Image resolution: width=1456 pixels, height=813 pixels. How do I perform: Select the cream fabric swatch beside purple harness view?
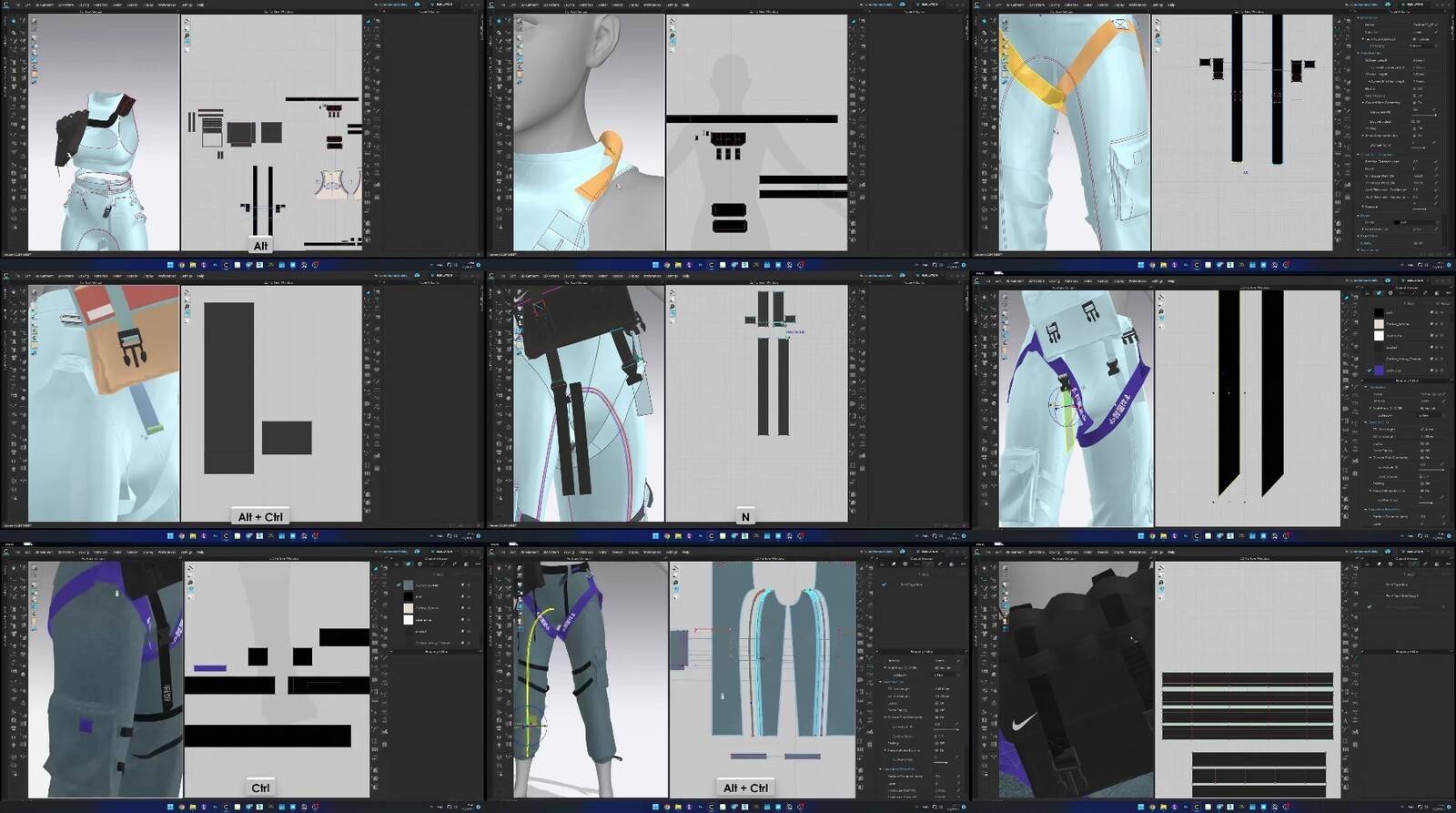click(1379, 324)
